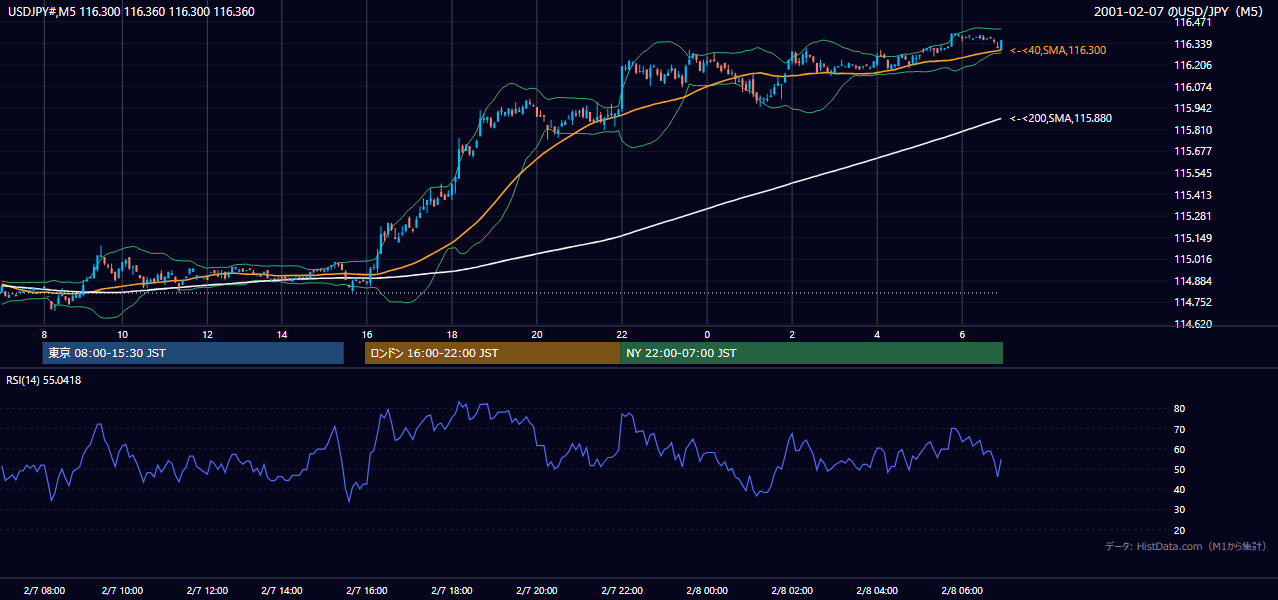Image resolution: width=1278 pixels, height=600 pixels.
Task: Click the 115.942 price axis value
Action: tap(1192, 108)
